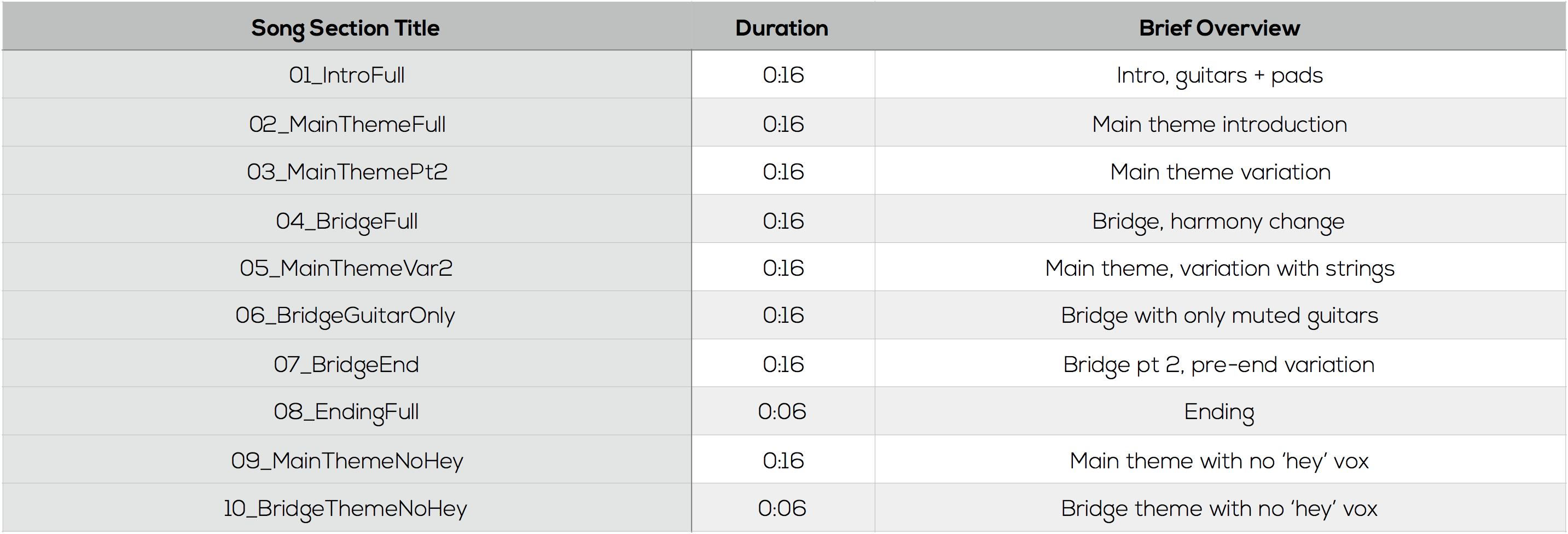This screenshot has height=534, width=1568.
Task: Click the 'Bridge, harmony change' overview cell
Action: pos(1220,219)
